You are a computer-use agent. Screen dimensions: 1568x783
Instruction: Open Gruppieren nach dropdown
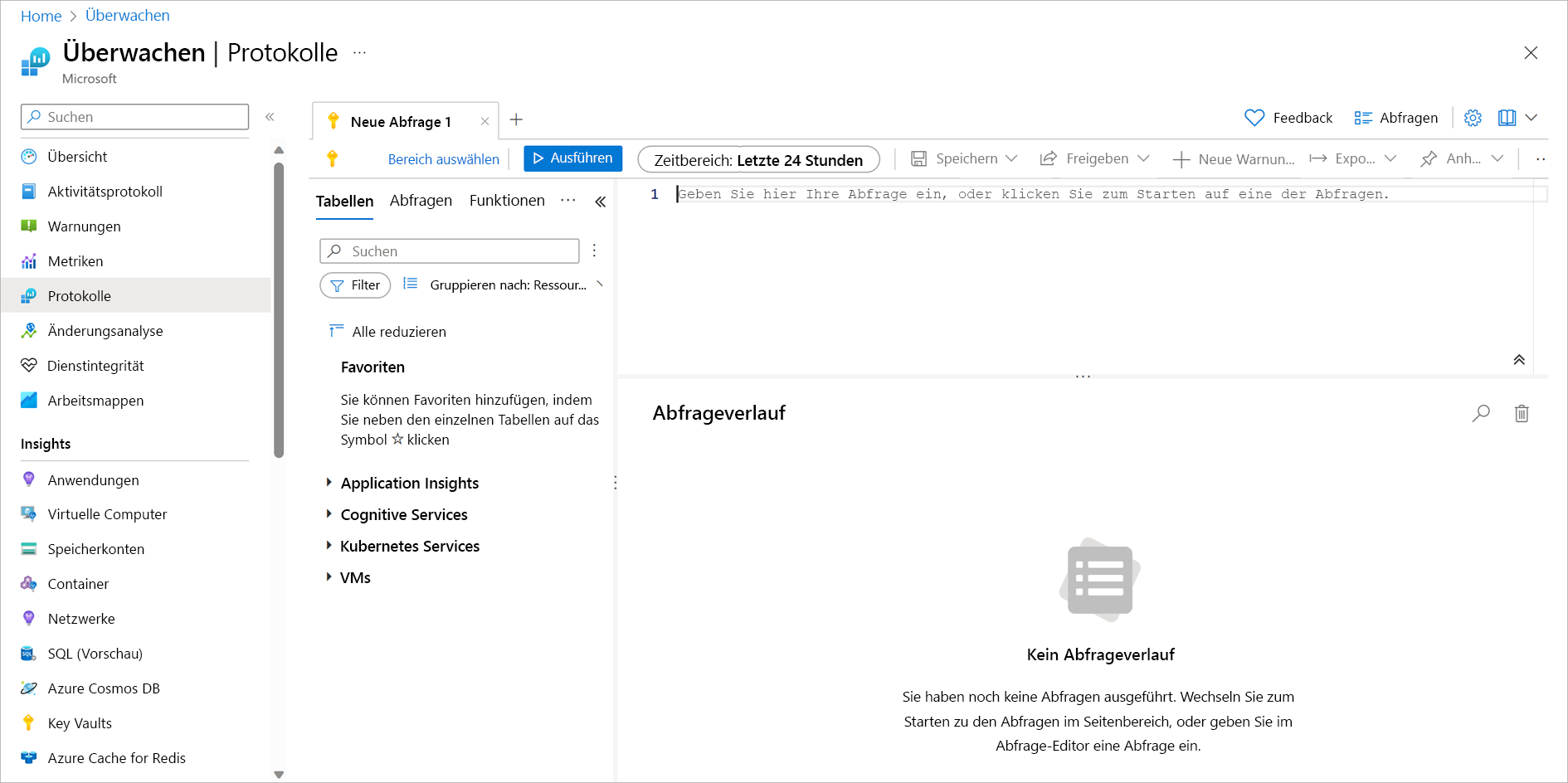[x=503, y=285]
